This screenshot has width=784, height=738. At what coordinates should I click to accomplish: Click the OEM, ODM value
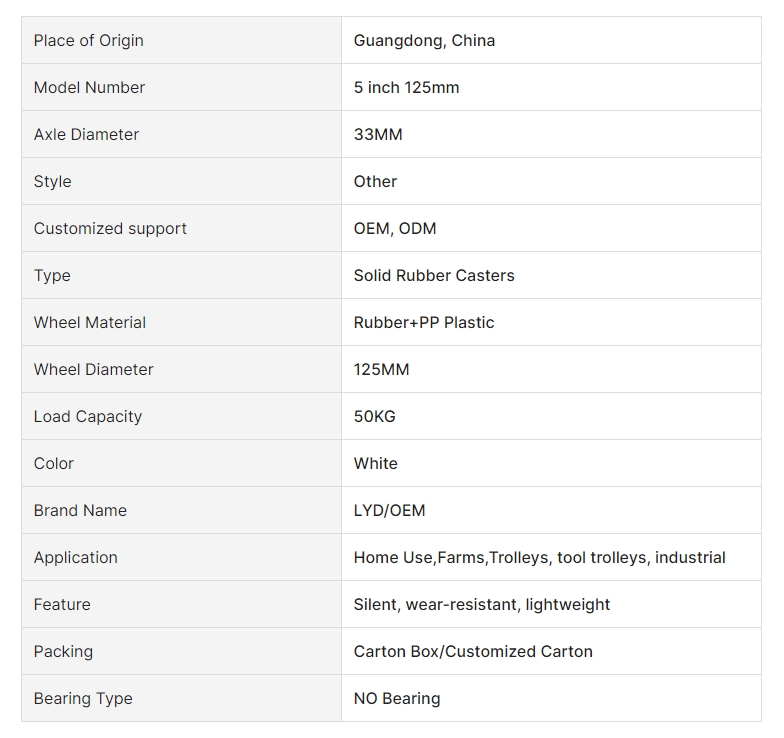coord(395,229)
